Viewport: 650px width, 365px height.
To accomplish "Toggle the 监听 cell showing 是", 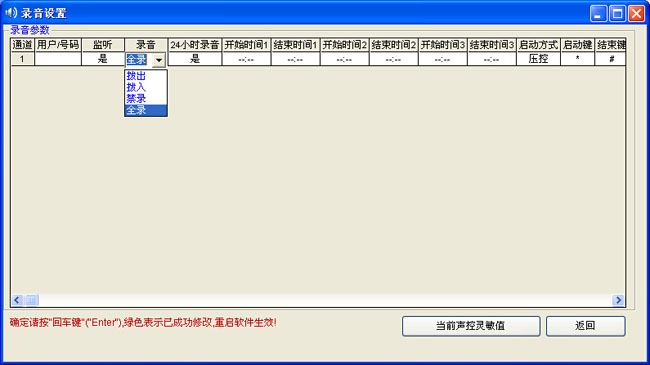I will pos(103,59).
